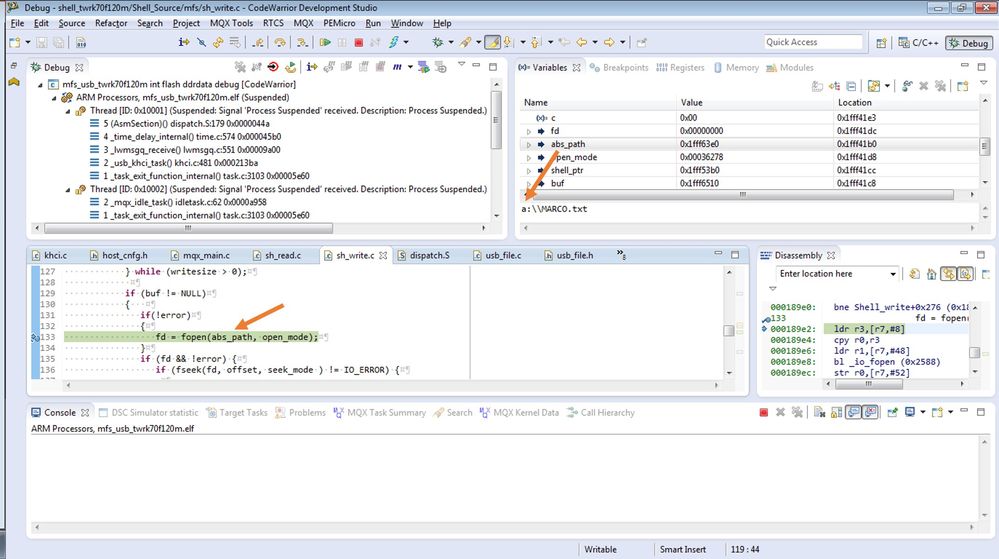Click the red Terminate icon in Console view
The width and height of the screenshot is (999, 559).
click(x=764, y=412)
